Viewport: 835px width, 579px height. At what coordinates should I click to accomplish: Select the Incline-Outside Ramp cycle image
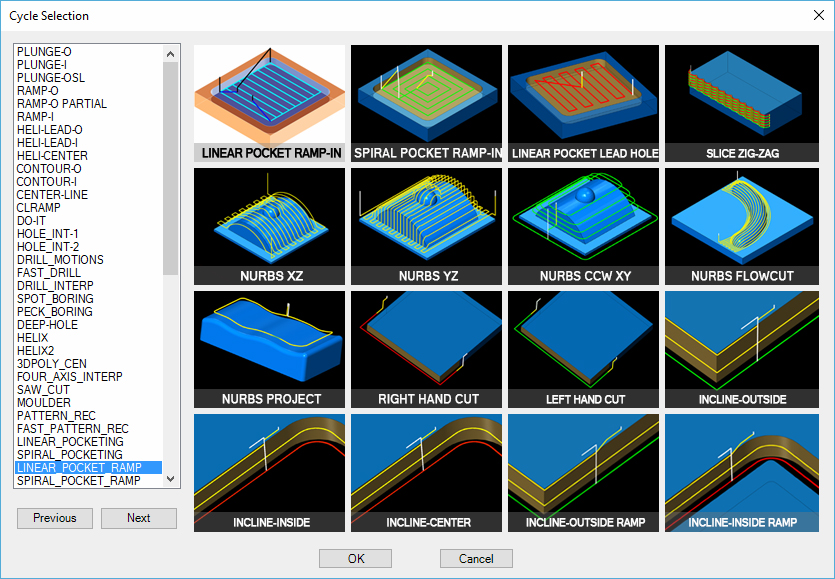coord(584,472)
